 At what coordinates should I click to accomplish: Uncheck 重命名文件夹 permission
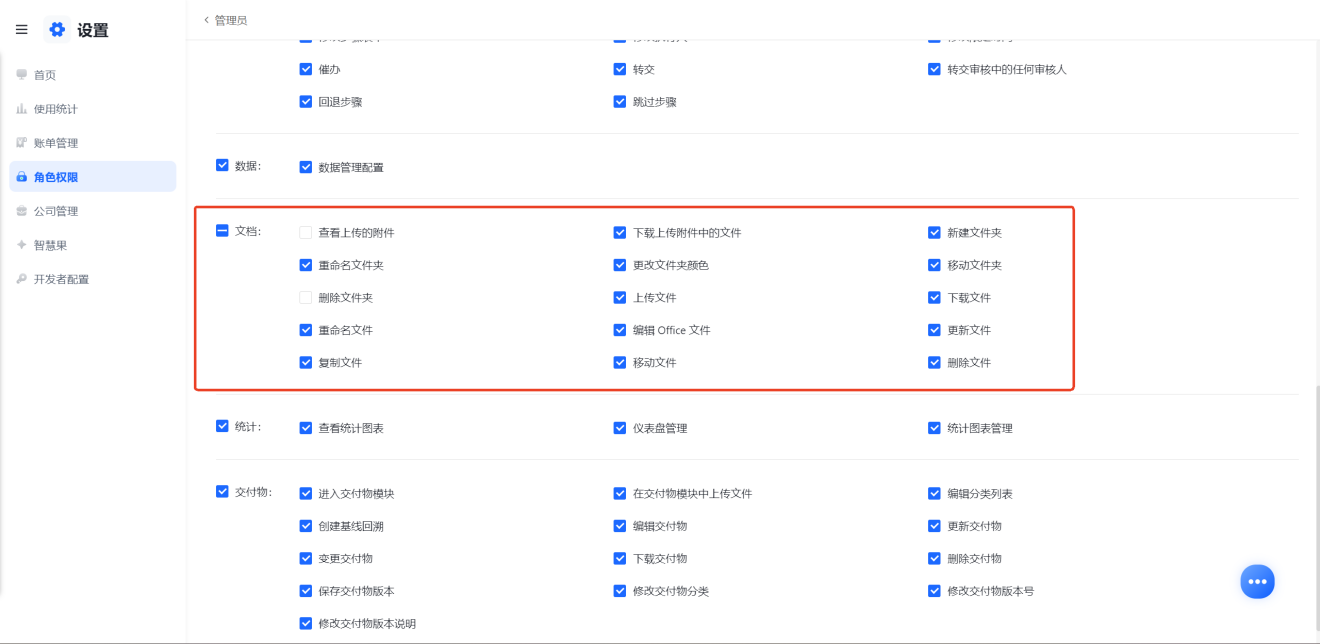coord(306,265)
